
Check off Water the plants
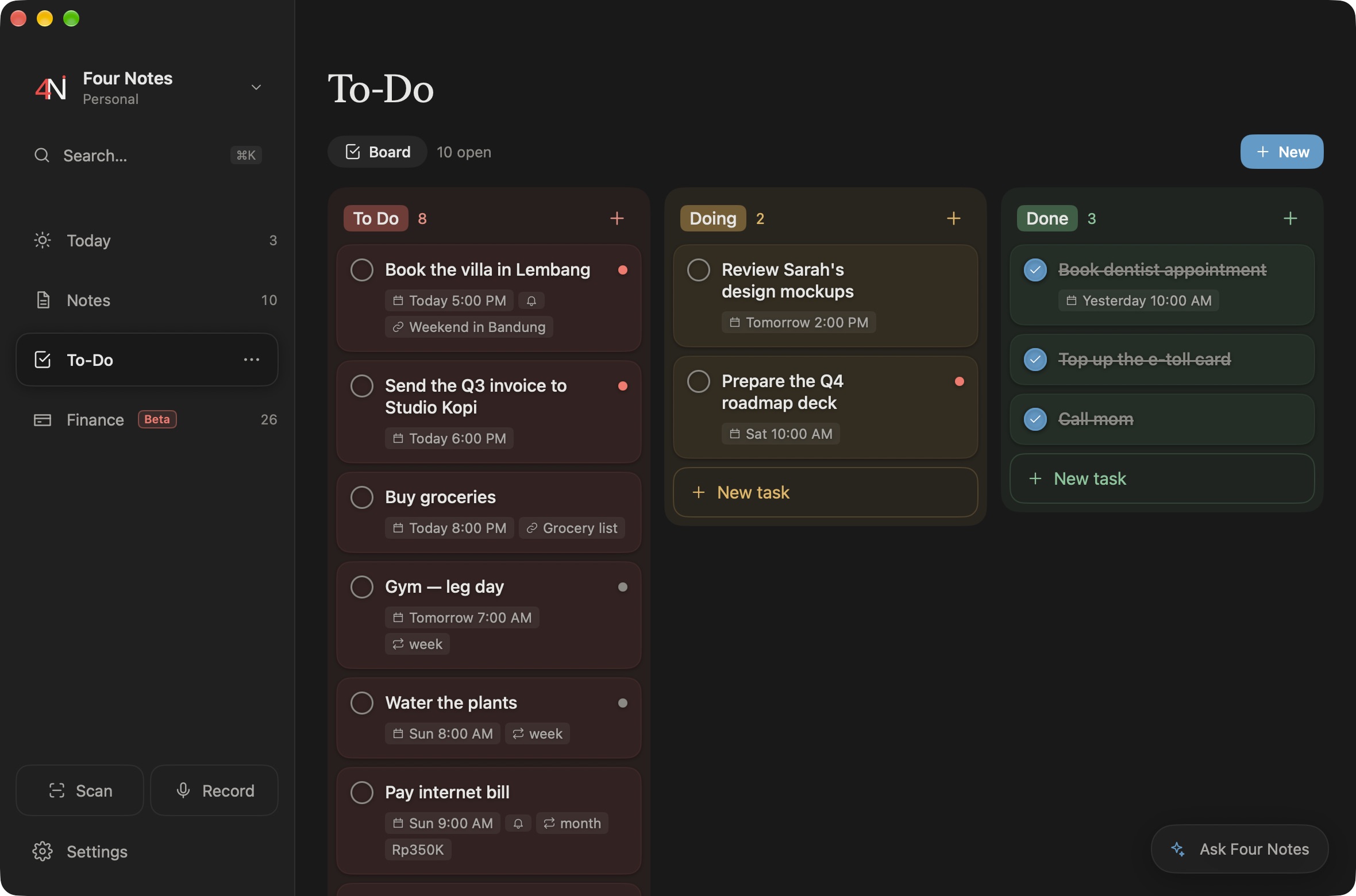coord(362,703)
